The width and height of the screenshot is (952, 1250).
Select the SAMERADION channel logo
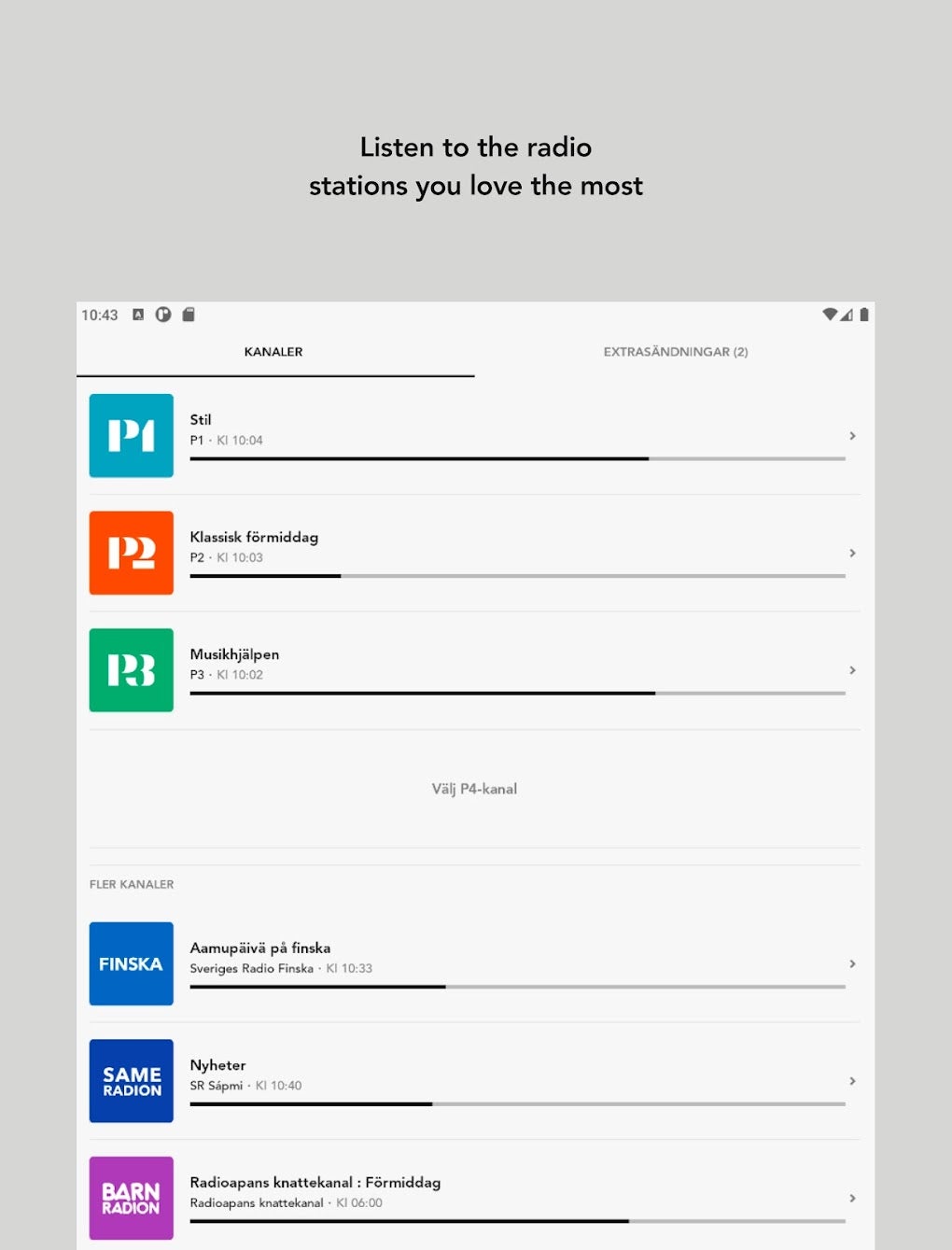tap(131, 1081)
